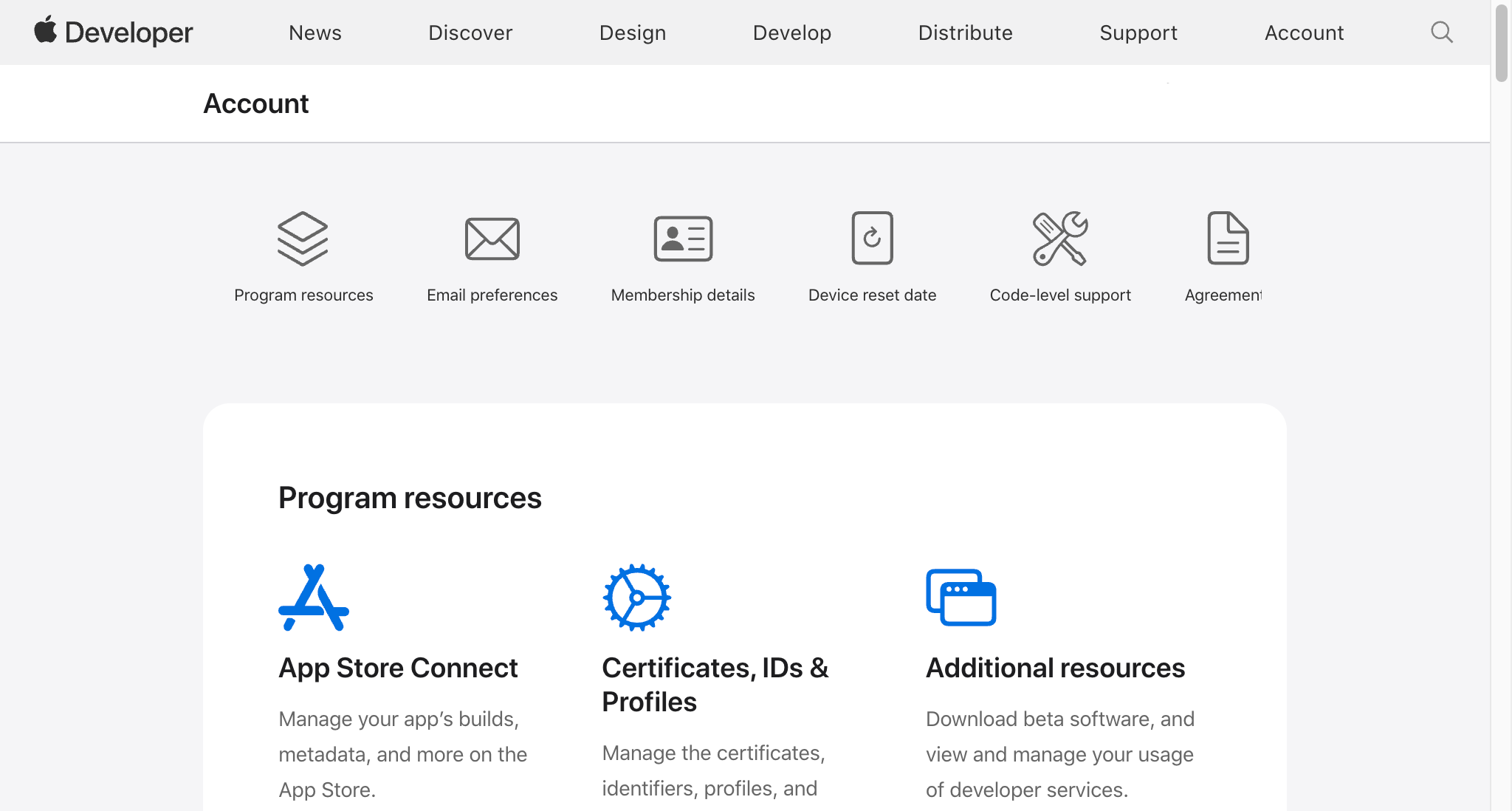The height and width of the screenshot is (811, 1512).
Task: Open the search magnifier icon
Action: (1441, 32)
